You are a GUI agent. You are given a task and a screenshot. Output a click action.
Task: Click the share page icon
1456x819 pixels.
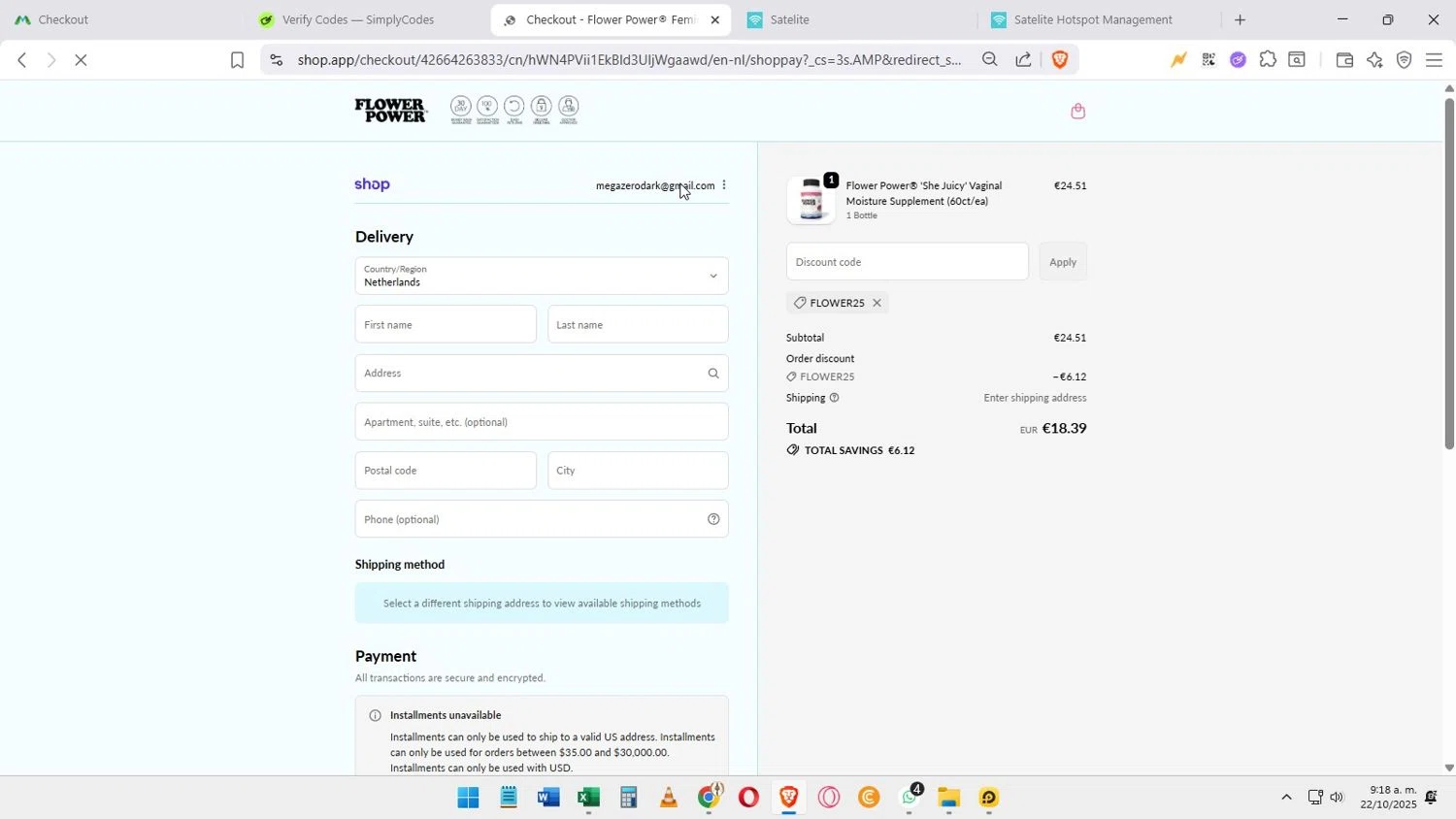[x=1023, y=60]
